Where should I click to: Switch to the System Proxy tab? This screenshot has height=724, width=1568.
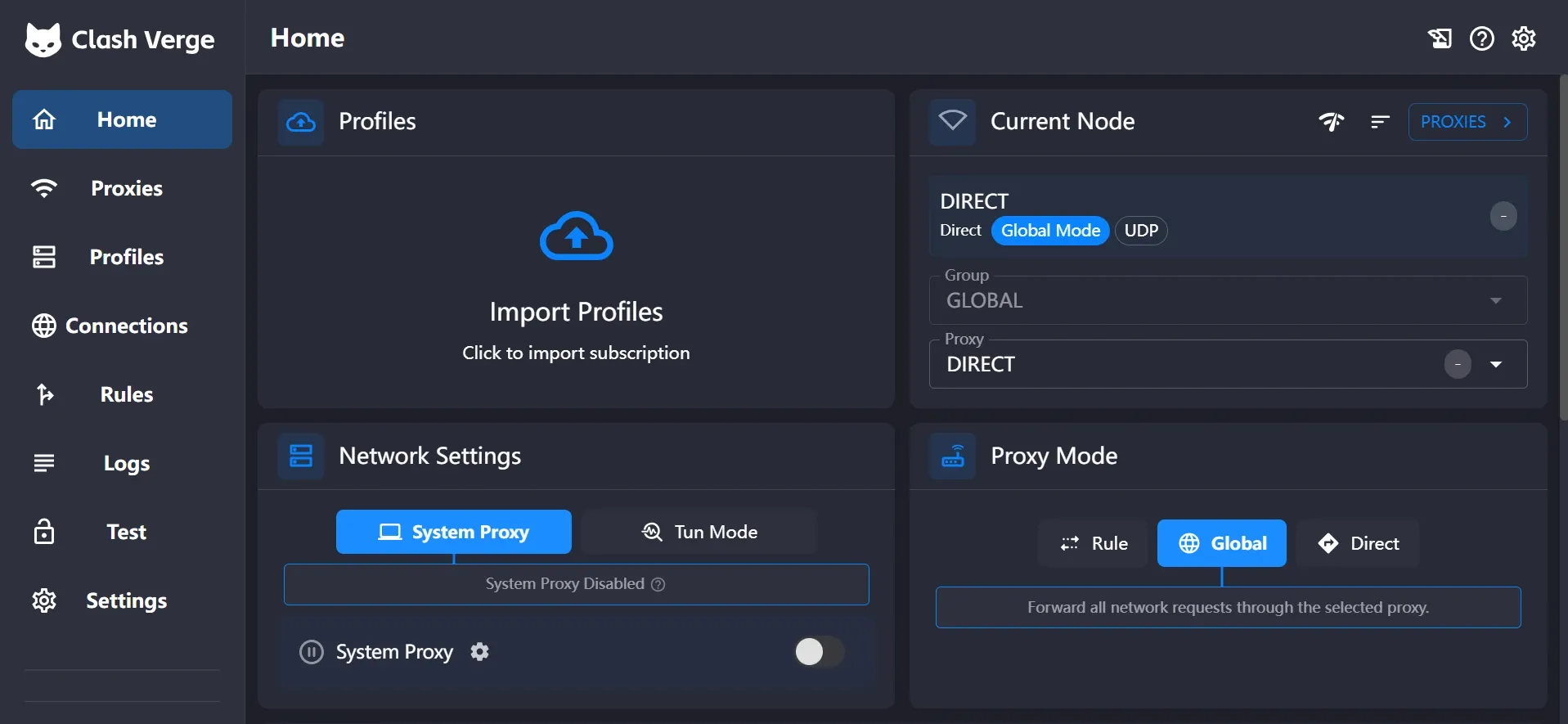pos(454,532)
